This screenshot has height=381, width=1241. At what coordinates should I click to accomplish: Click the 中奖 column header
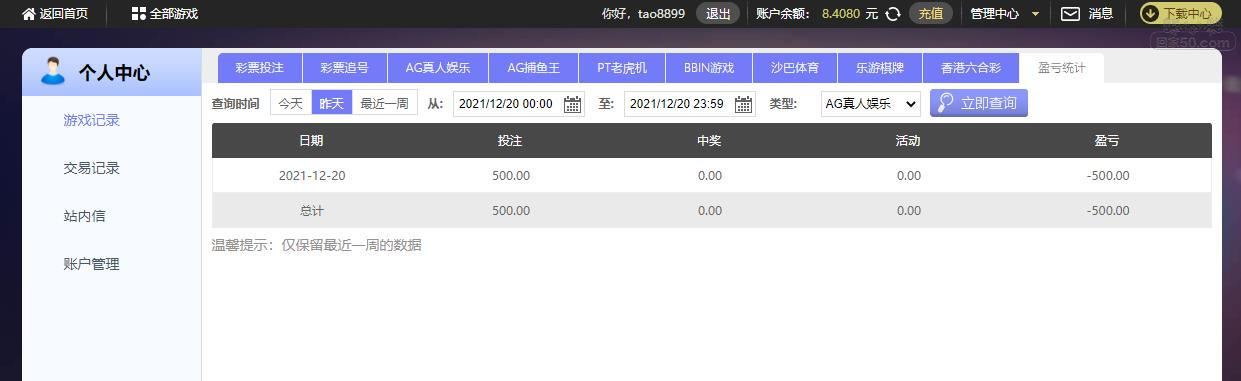point(709,141)
